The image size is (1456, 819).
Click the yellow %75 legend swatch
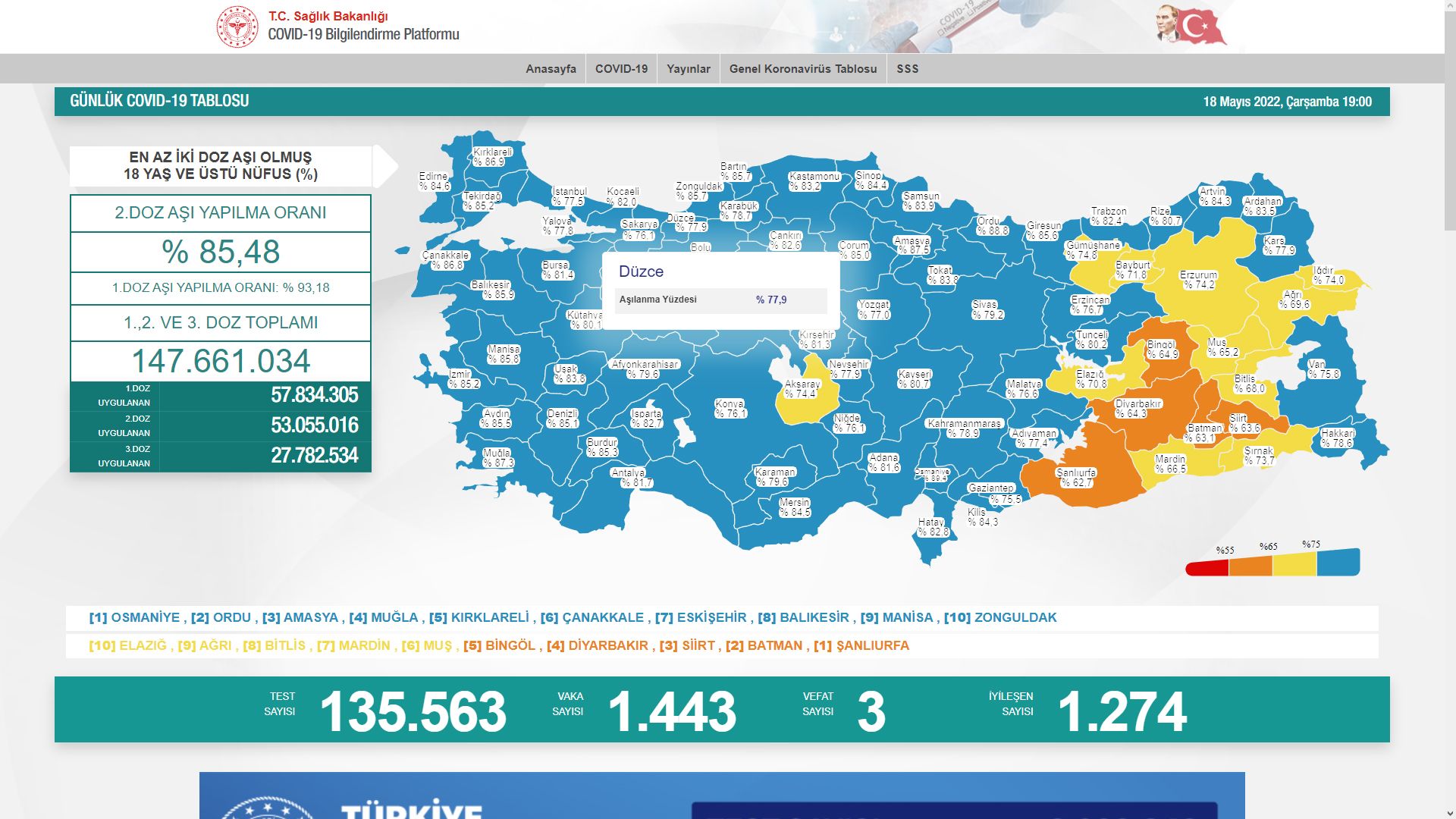(x=1294, y=563)
